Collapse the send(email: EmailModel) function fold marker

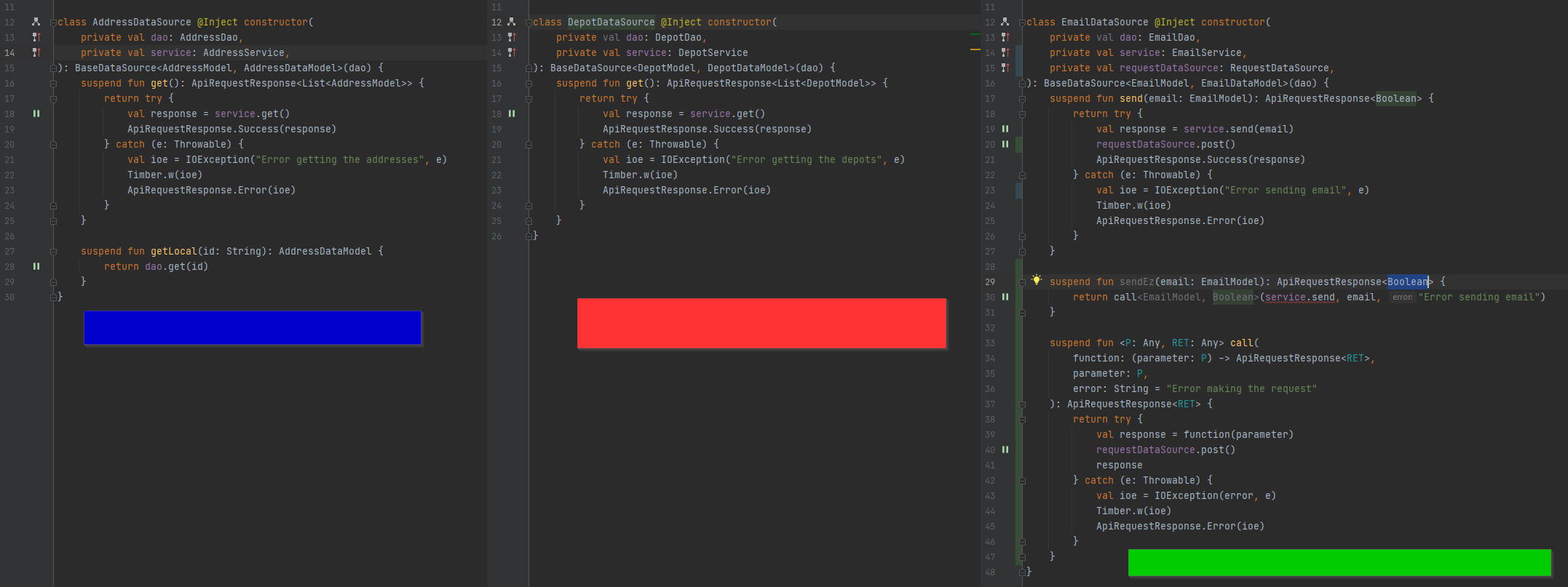coord(1022,99)
